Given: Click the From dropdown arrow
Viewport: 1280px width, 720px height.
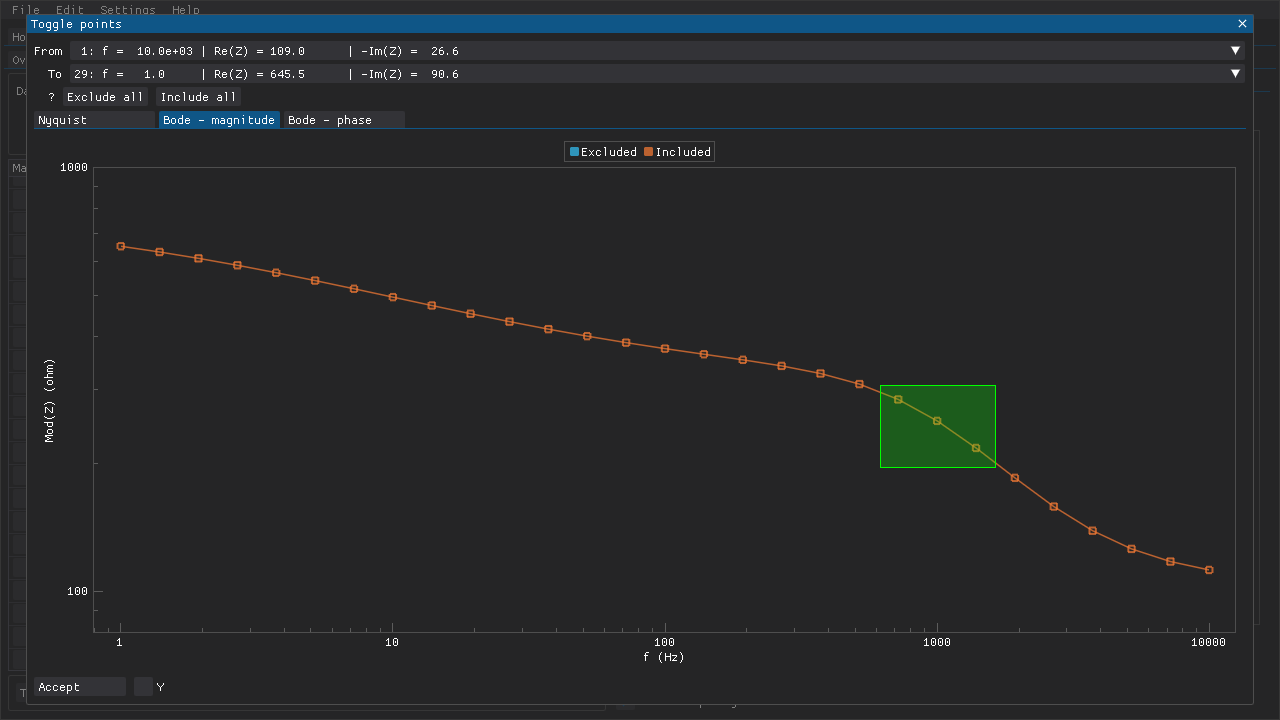Looking at the screenshot, I should 1235,51.
